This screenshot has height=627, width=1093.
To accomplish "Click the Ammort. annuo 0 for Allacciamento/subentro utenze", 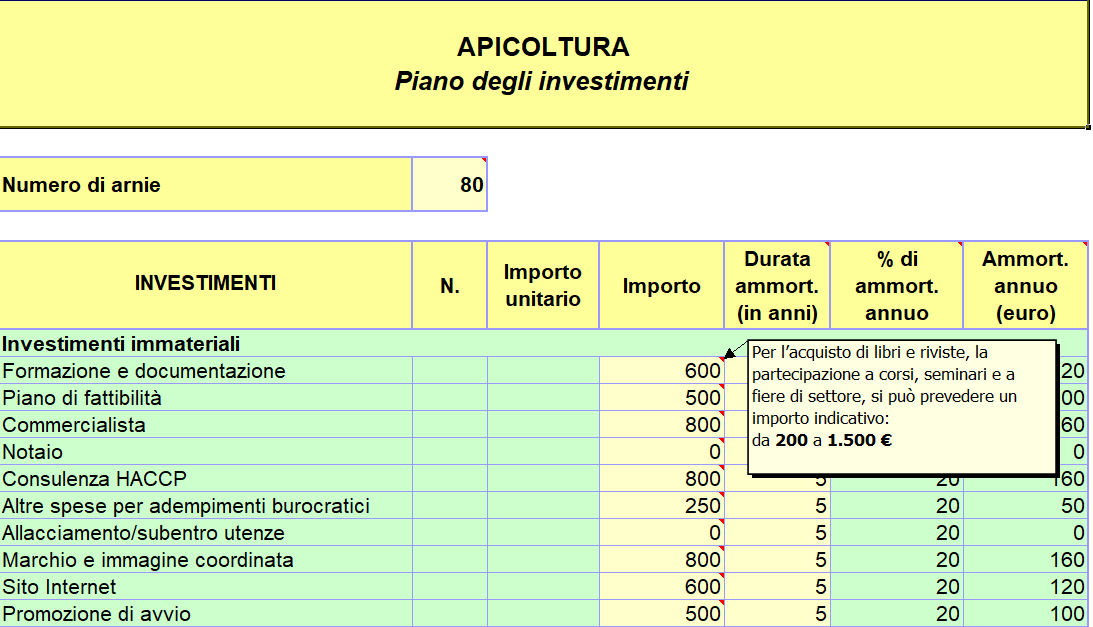I will coord(1025,533).
